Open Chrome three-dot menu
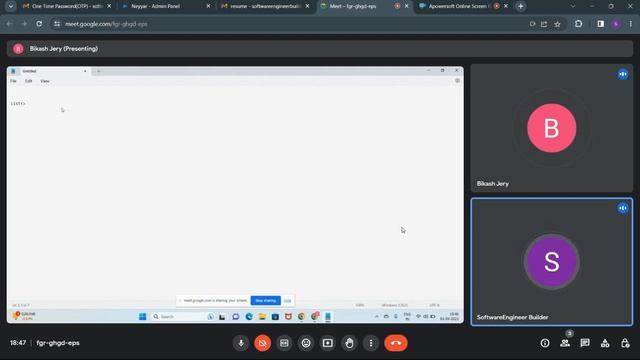Screen dimensions: 640x360 [x=631, y=24]
